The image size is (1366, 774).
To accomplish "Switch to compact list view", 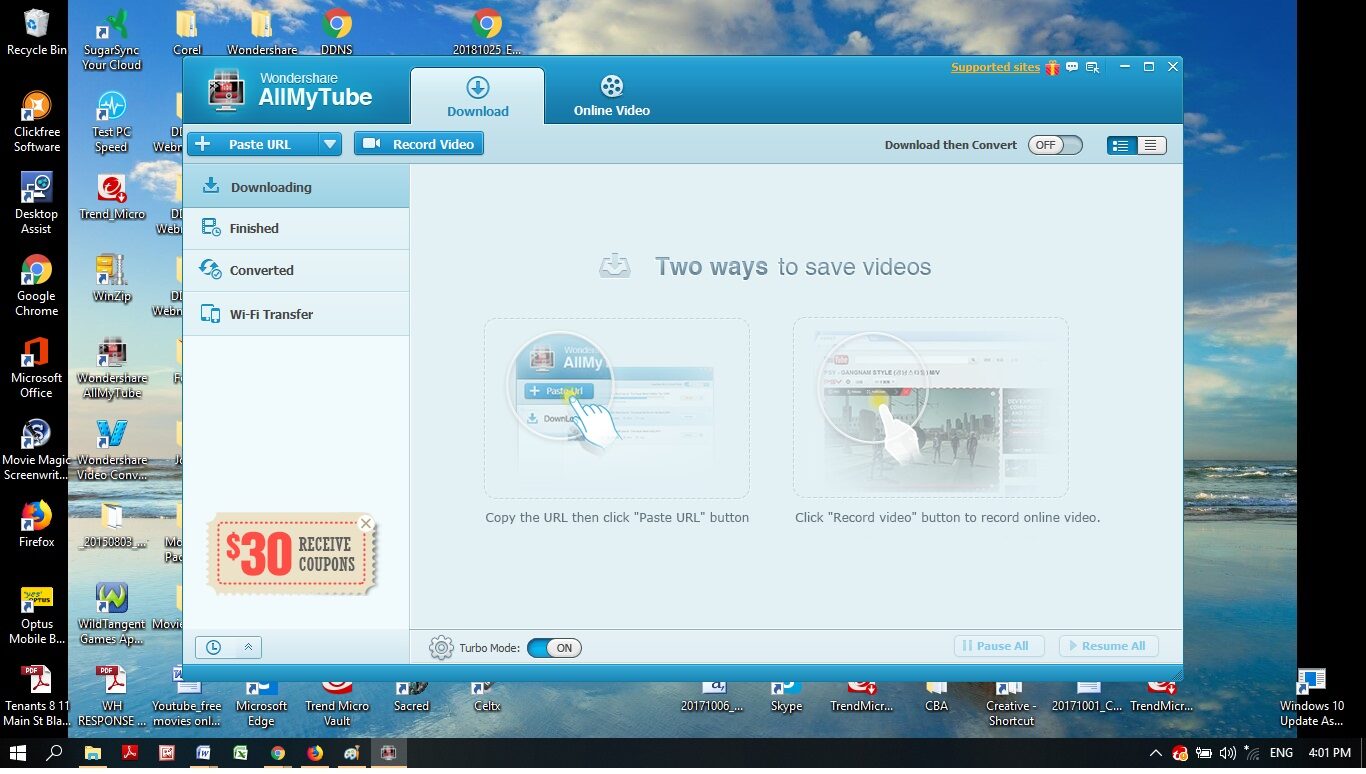I will [1151, 145].
